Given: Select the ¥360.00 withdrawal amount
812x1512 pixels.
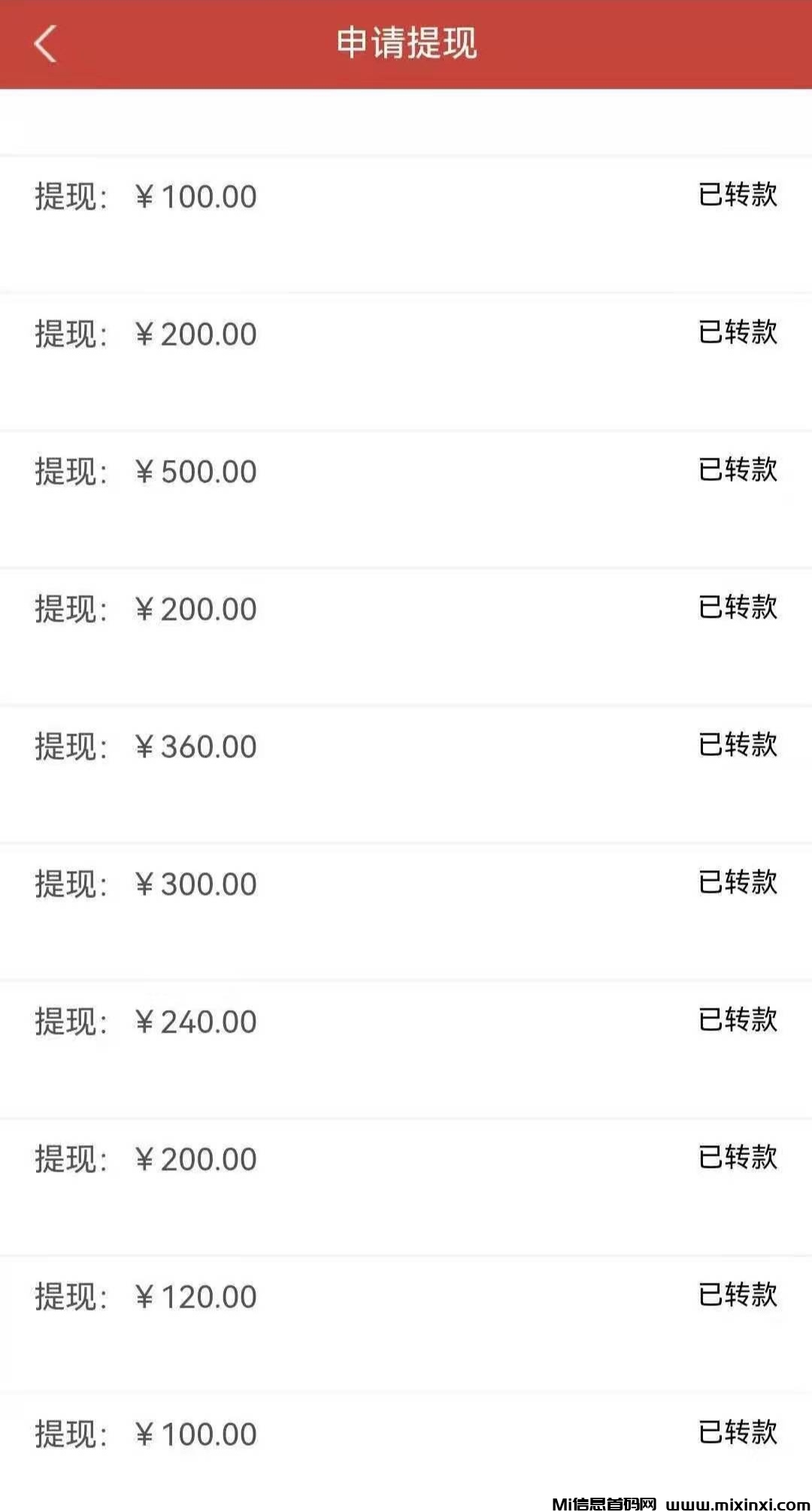Looking at the screenshot, I should tap(195, 747).
